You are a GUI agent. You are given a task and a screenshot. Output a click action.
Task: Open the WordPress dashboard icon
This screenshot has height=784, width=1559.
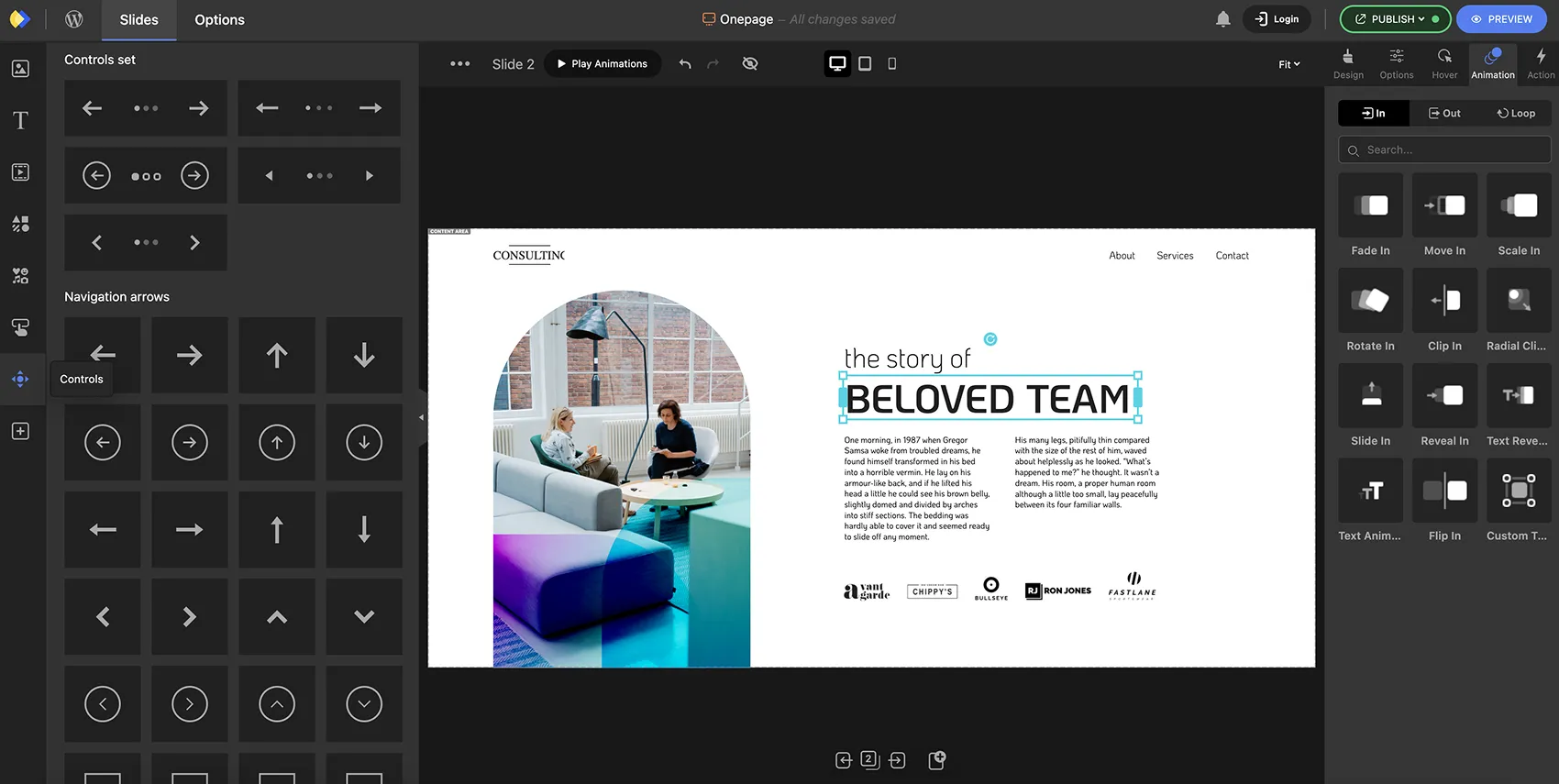tap(74, 19)
